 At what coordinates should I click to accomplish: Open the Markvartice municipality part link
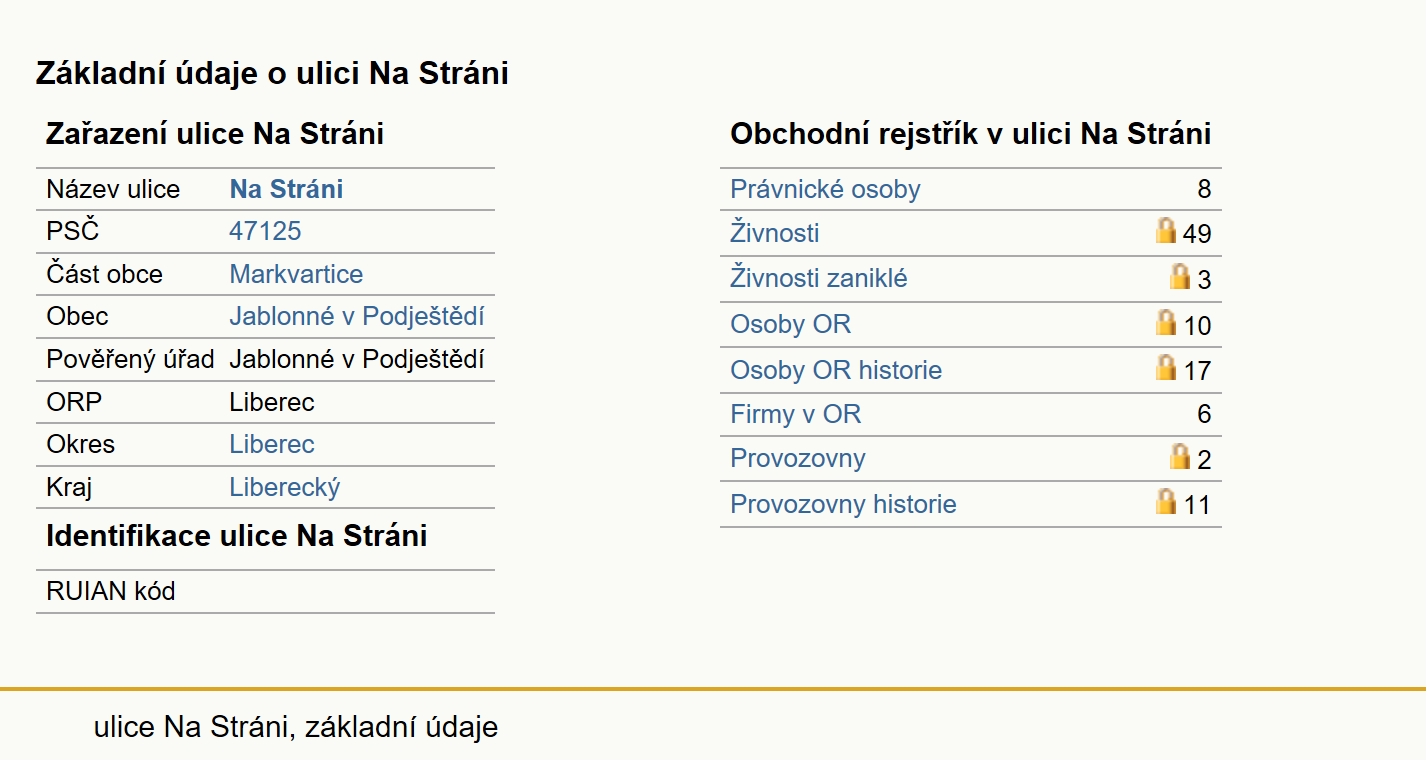tap(296, 274)
